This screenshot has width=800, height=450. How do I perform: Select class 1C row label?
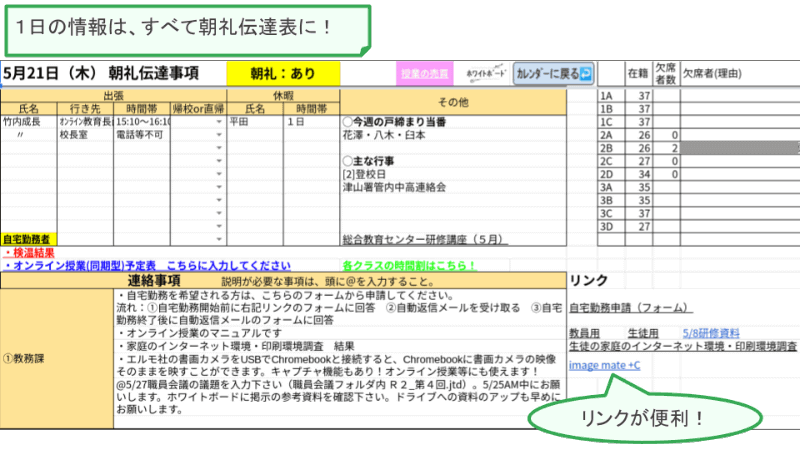tap(611, 122)
